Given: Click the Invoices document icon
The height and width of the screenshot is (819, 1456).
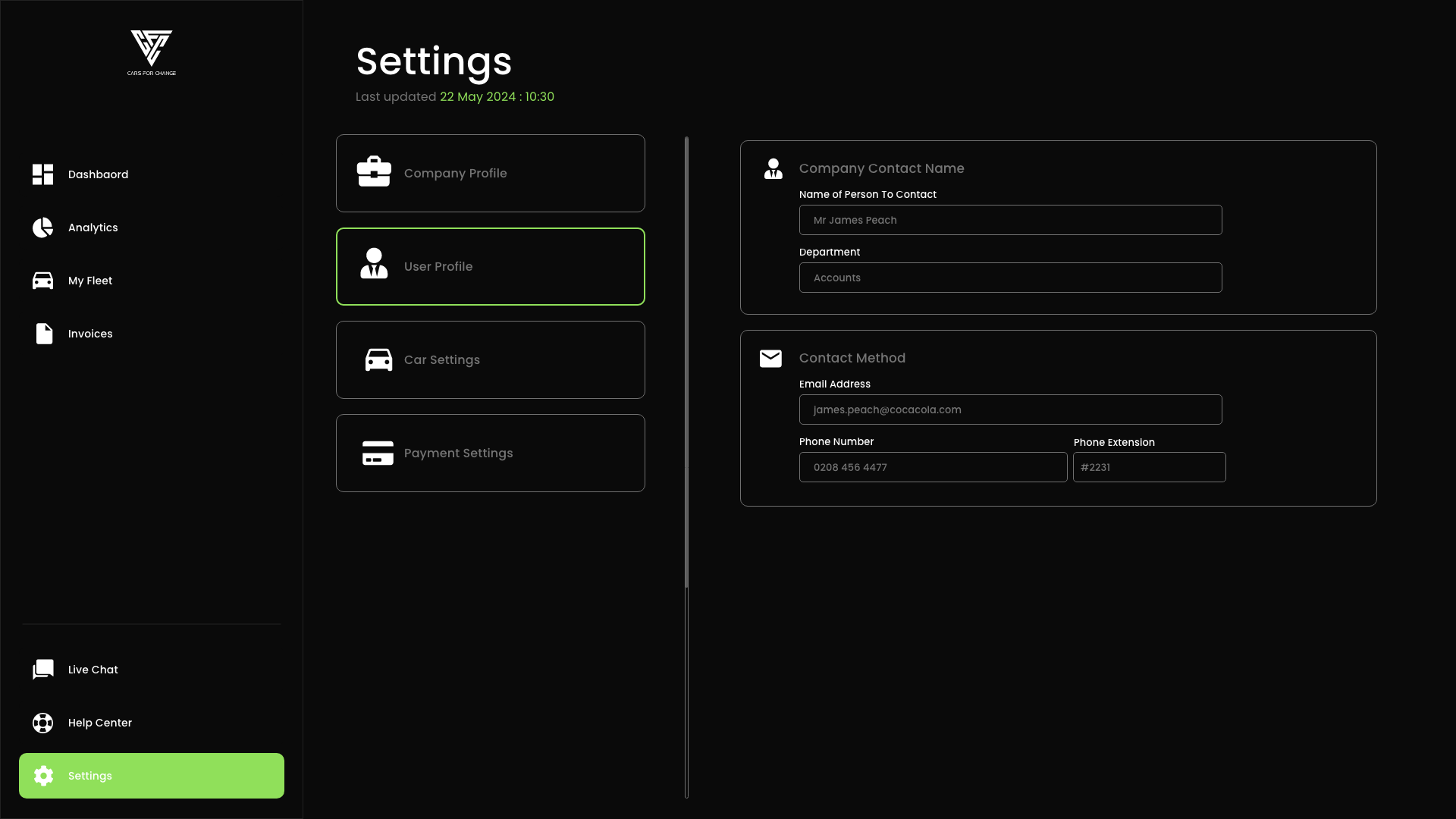Looking at the screenshot, I should [x=44, y=334].
